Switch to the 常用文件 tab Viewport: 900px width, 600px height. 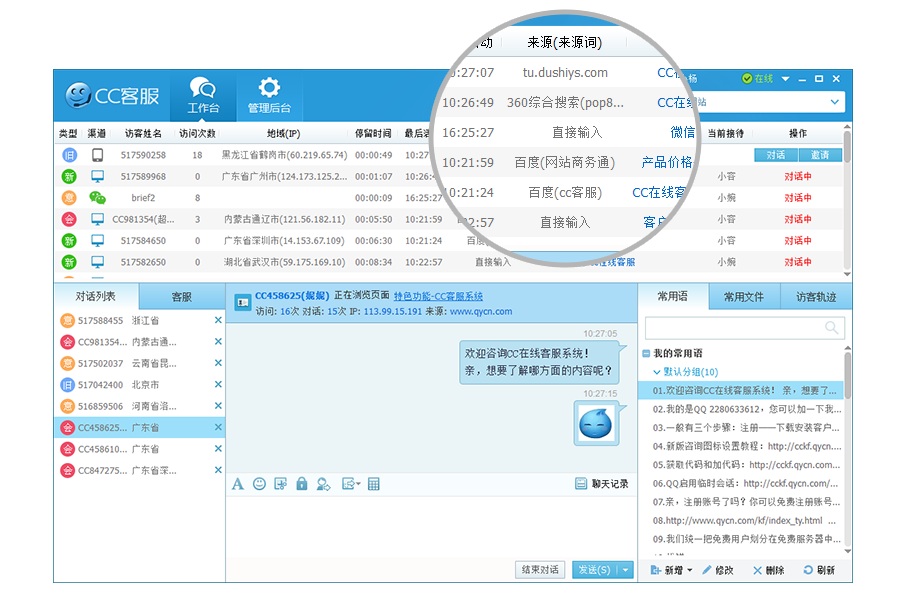coord(744,296)
